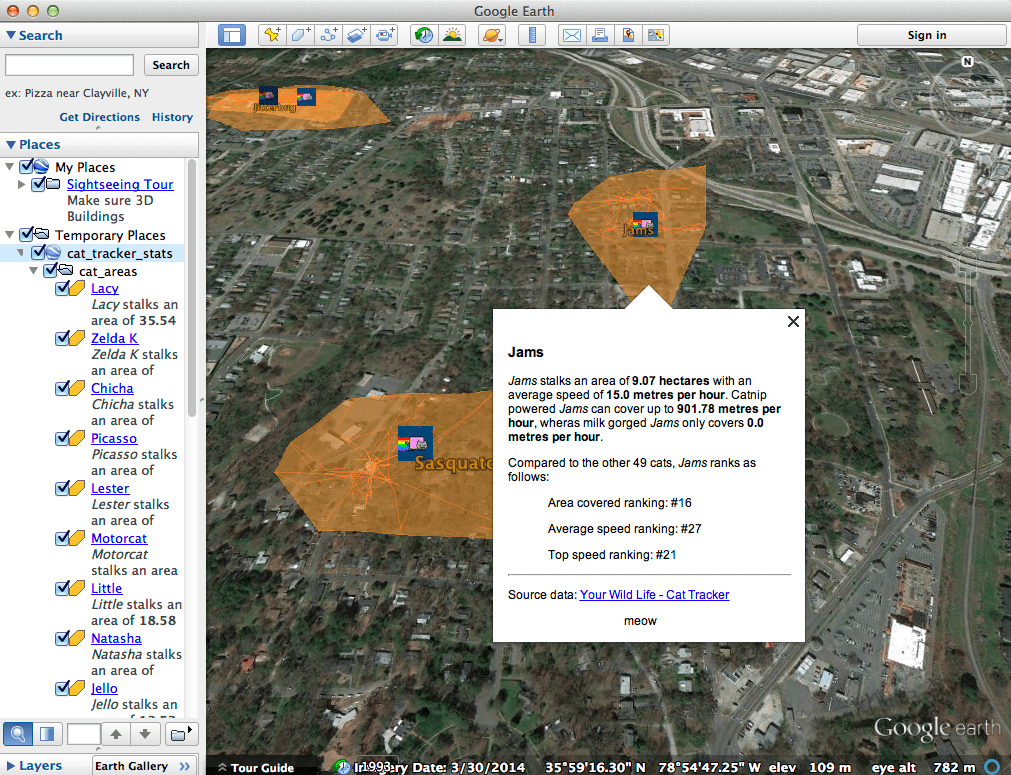Select the Add Path tool
Image resolution: width=1011 pixels, height=775 pixels.
click(x=328, y=34)
